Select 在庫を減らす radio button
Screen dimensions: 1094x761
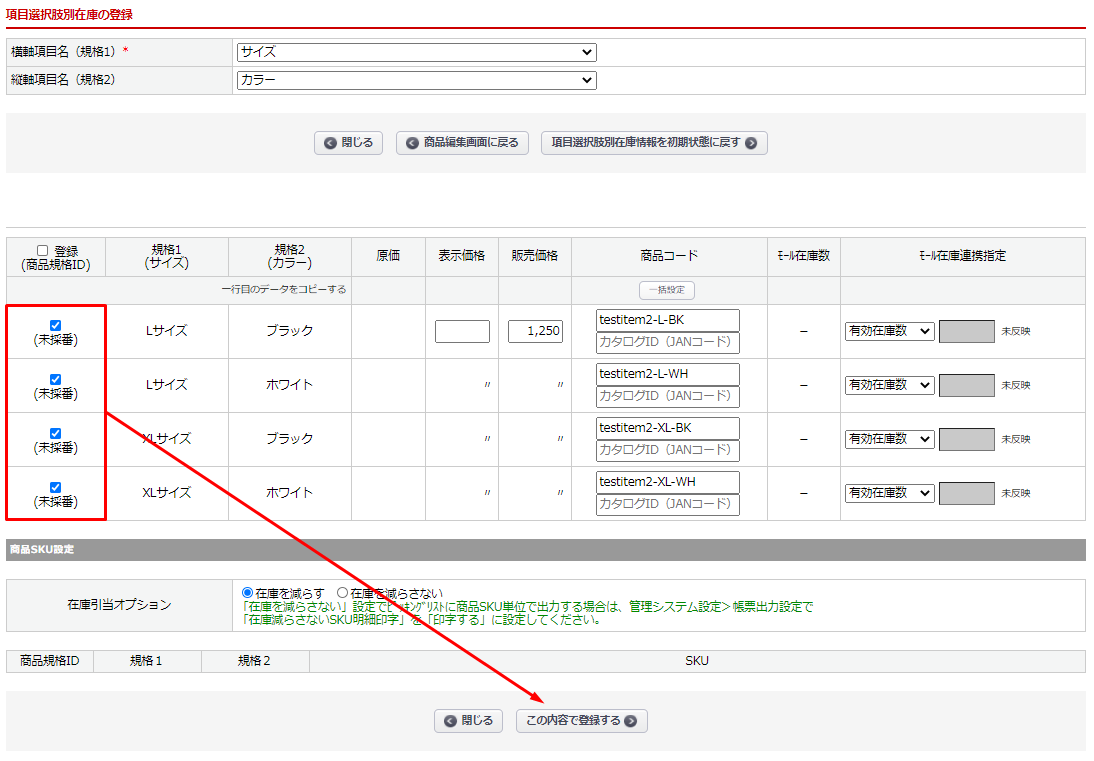pos(248,593)
